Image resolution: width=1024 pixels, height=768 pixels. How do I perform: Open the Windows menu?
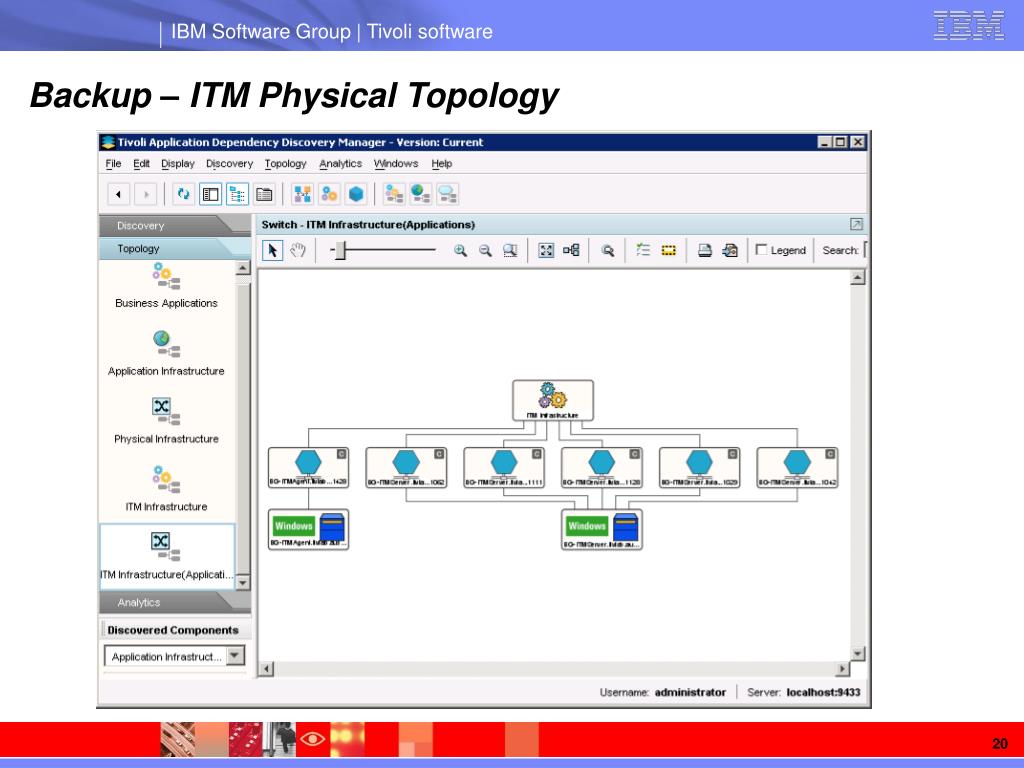click(396, 163)
